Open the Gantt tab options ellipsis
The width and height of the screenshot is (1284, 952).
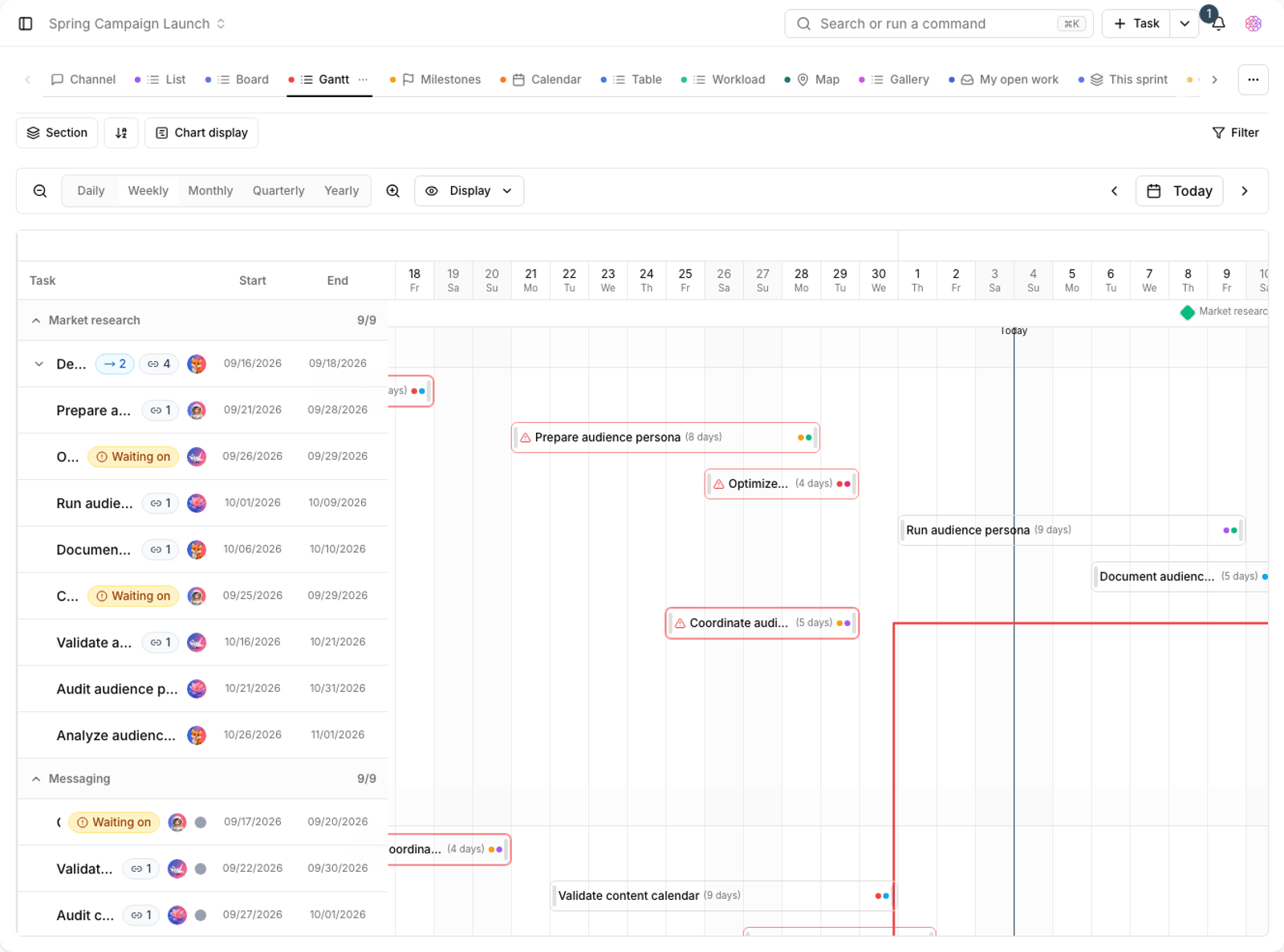coord(363,79)
